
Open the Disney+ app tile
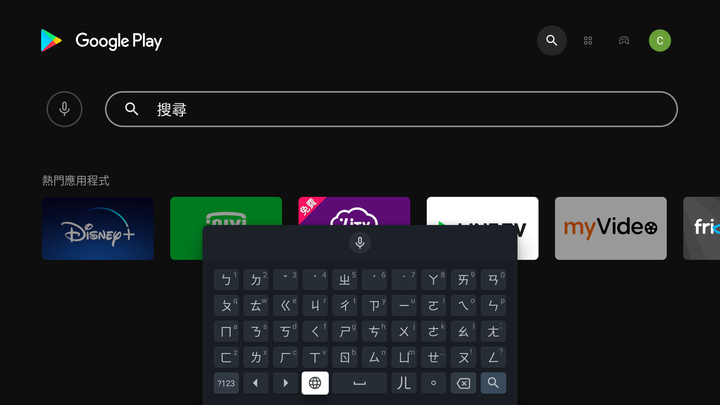tap(98, 228)
